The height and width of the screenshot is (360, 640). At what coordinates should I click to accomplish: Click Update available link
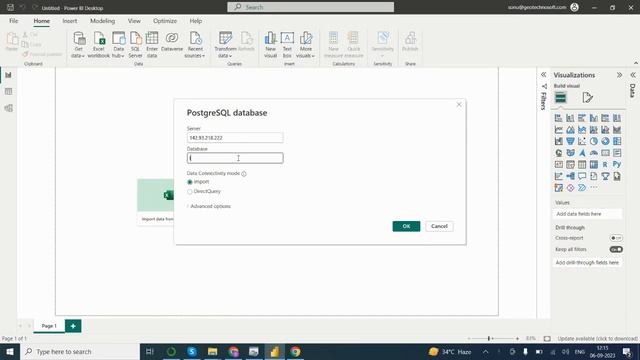(598, 339)
